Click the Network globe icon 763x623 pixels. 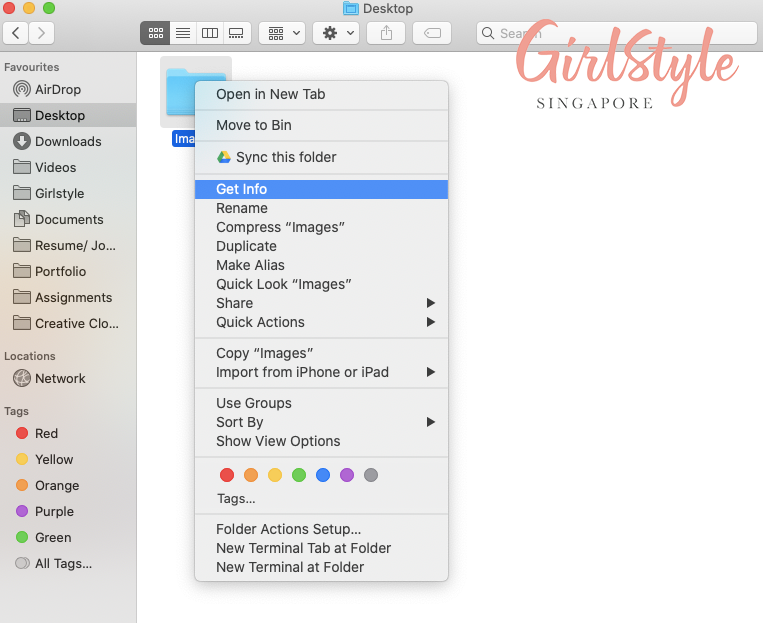21,378
